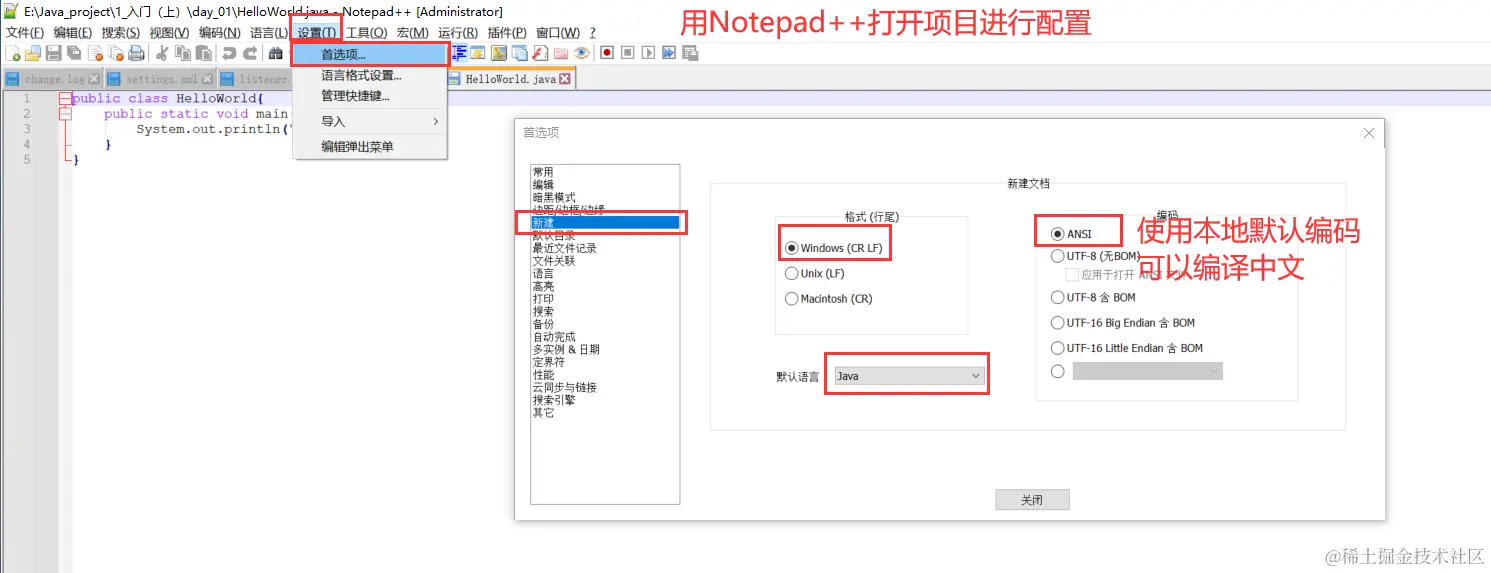The width and height of the screenshot is (1491, 573).
Task: Click the Close file toolbar icon
Action: 95,53
